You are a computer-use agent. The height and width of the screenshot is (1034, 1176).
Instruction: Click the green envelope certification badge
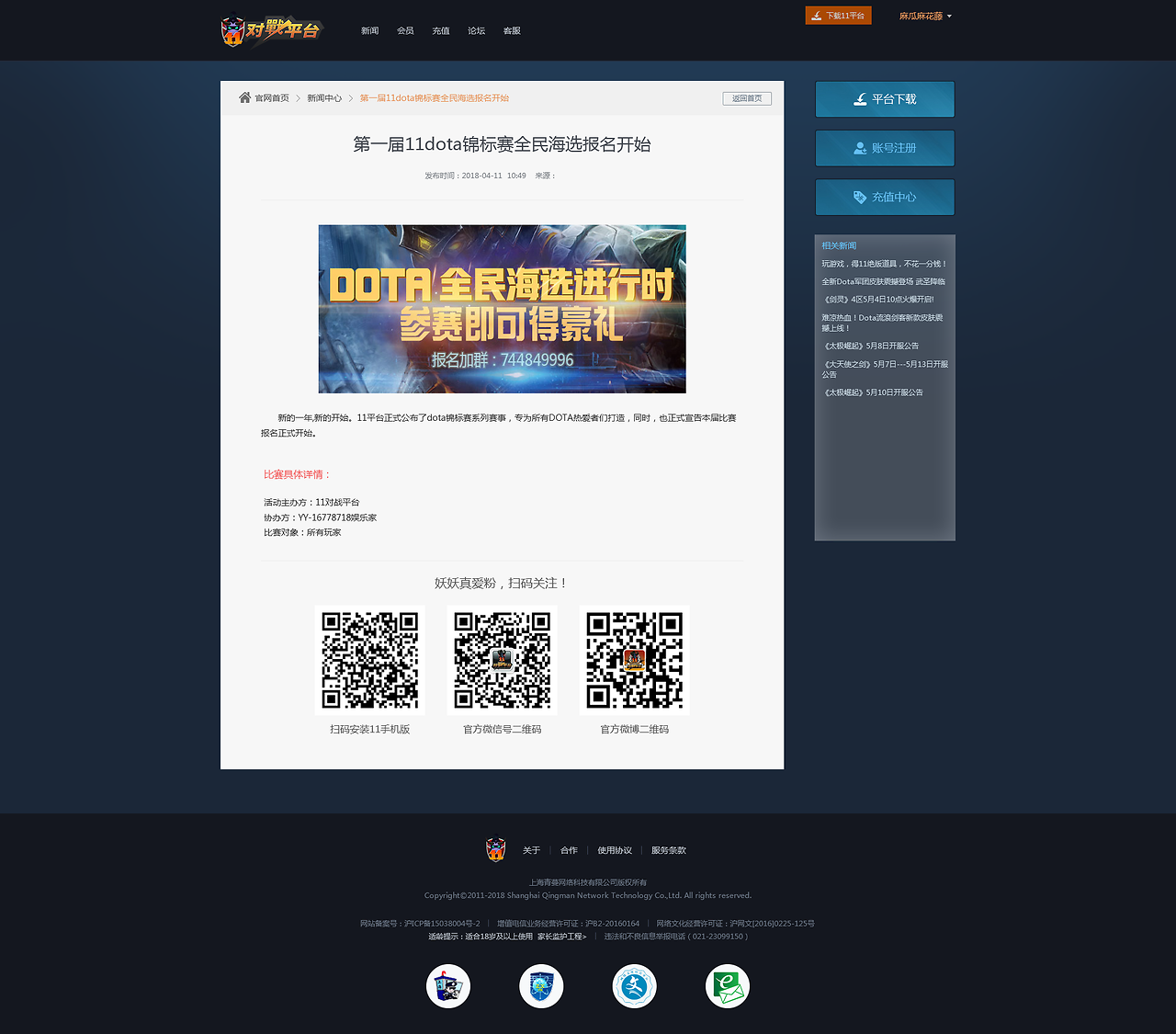pos(728,986)
